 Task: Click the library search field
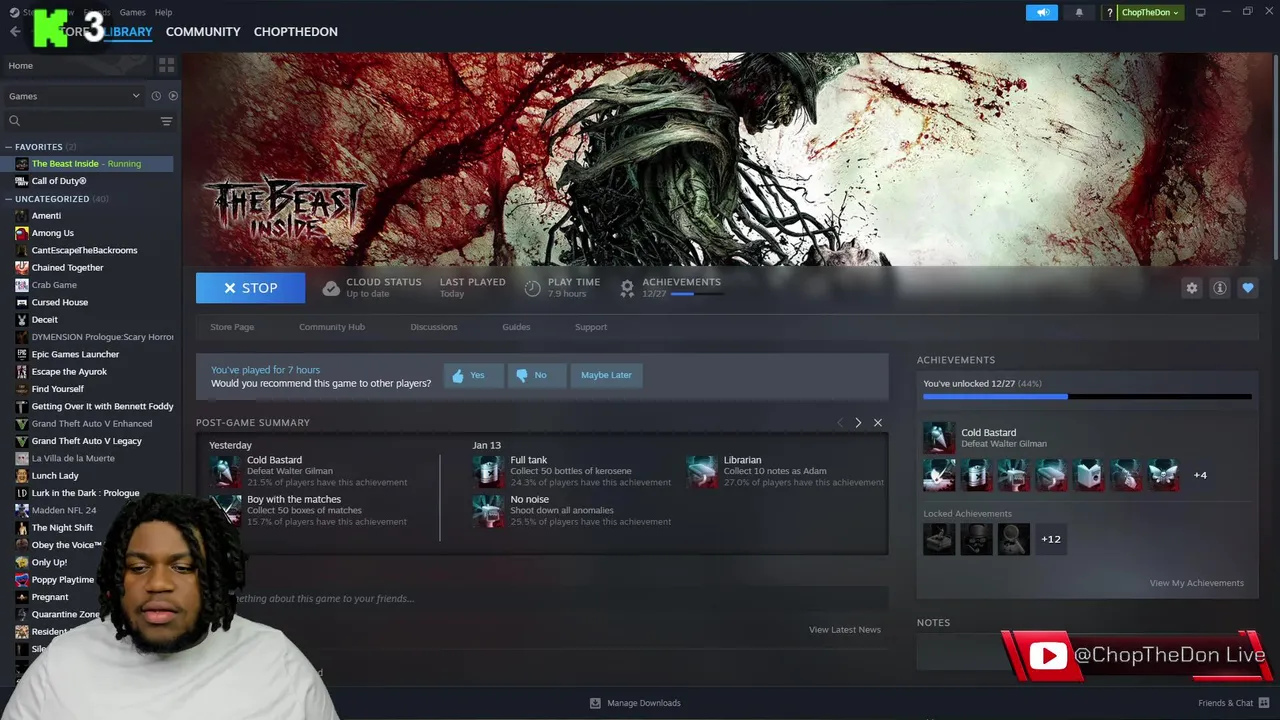point(80,121)
